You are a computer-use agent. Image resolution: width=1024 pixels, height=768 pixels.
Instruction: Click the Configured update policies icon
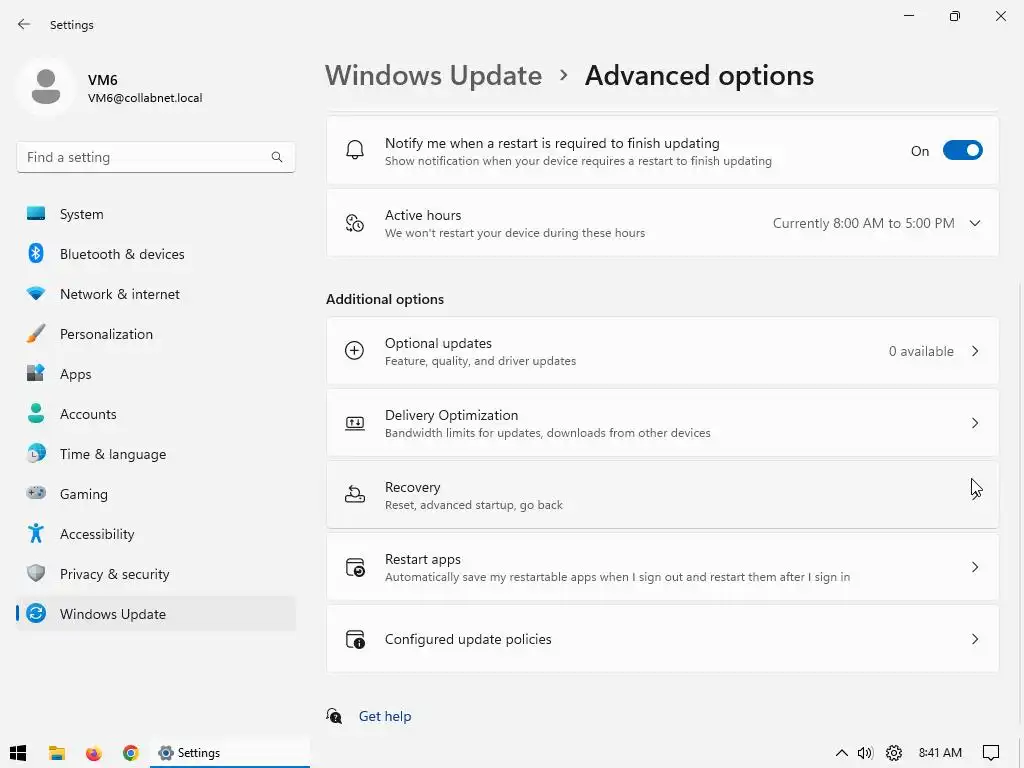(x=355, y=639)
